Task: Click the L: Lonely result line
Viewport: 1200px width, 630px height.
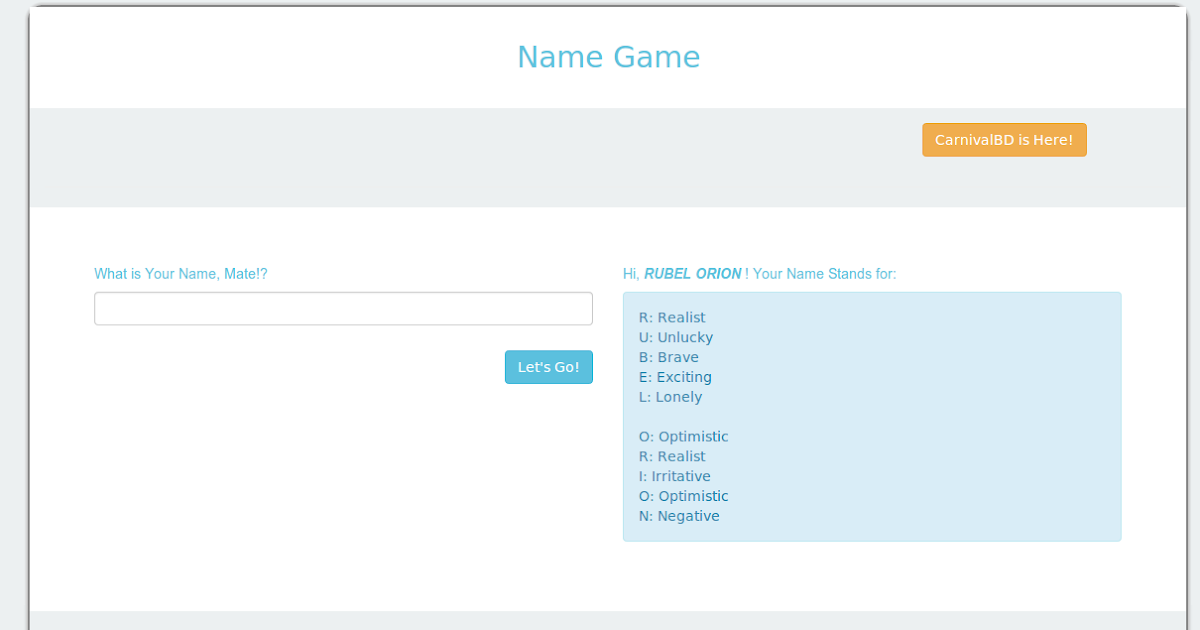Action: (670, 397)
